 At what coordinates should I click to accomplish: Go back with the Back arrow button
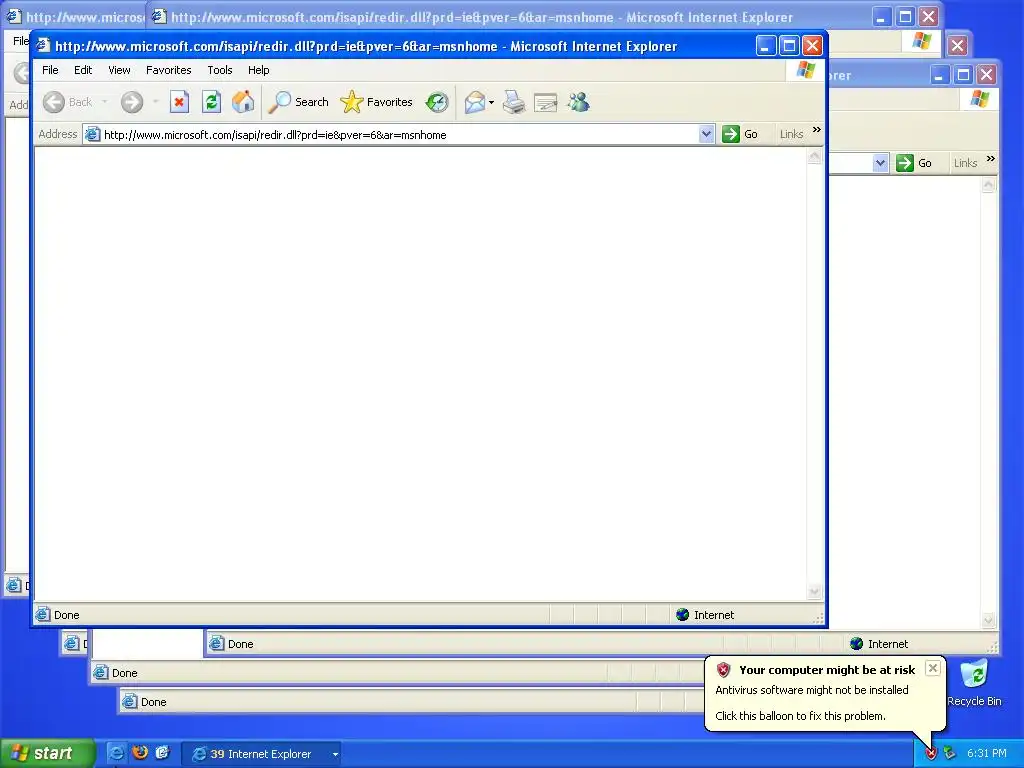68,102
